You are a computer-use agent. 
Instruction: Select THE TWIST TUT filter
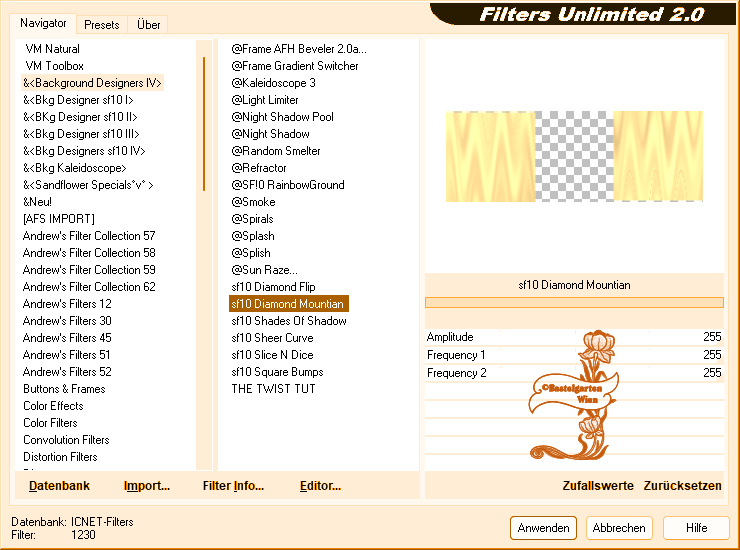coord(273,389)
